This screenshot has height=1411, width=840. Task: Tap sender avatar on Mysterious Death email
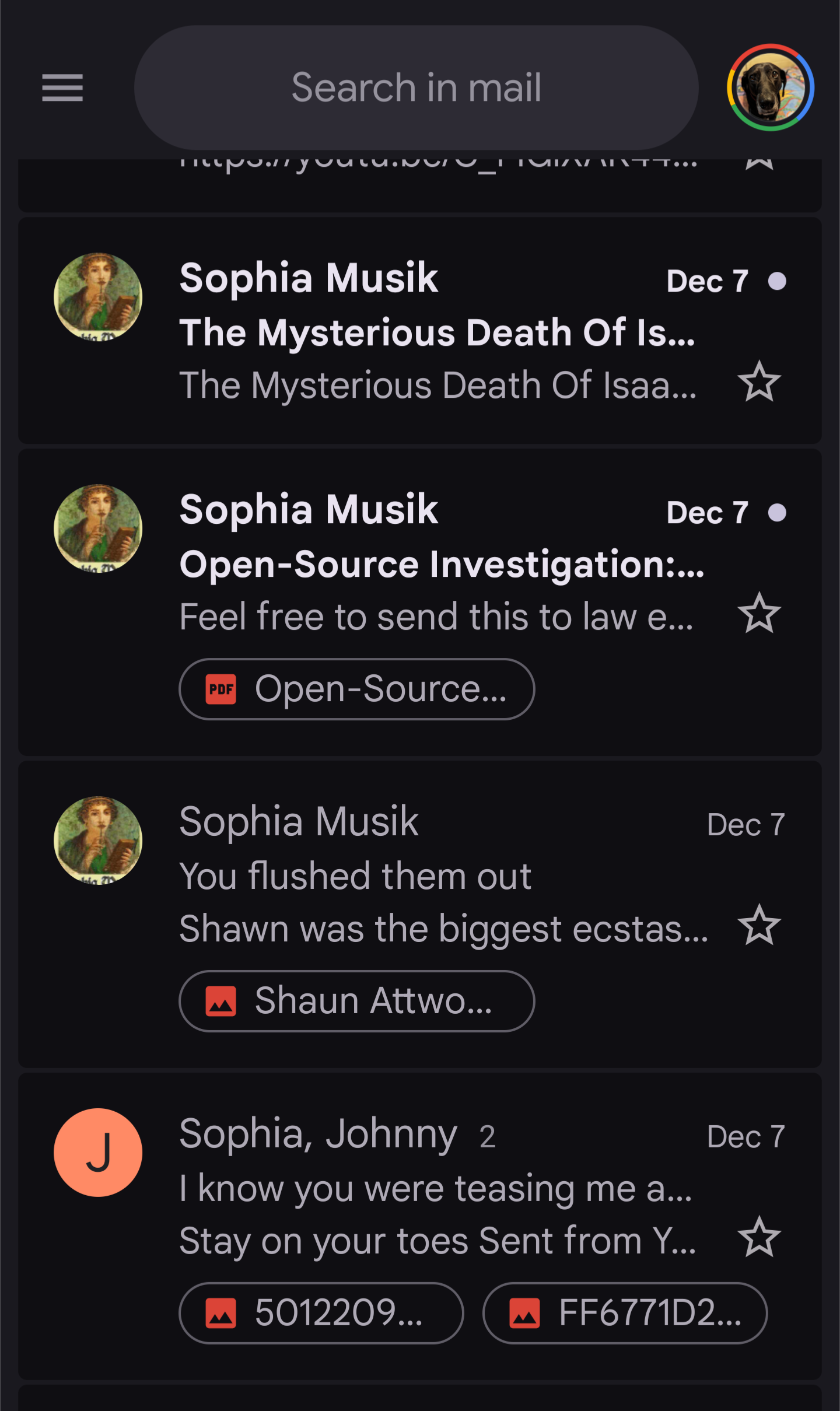coord(98,297)
